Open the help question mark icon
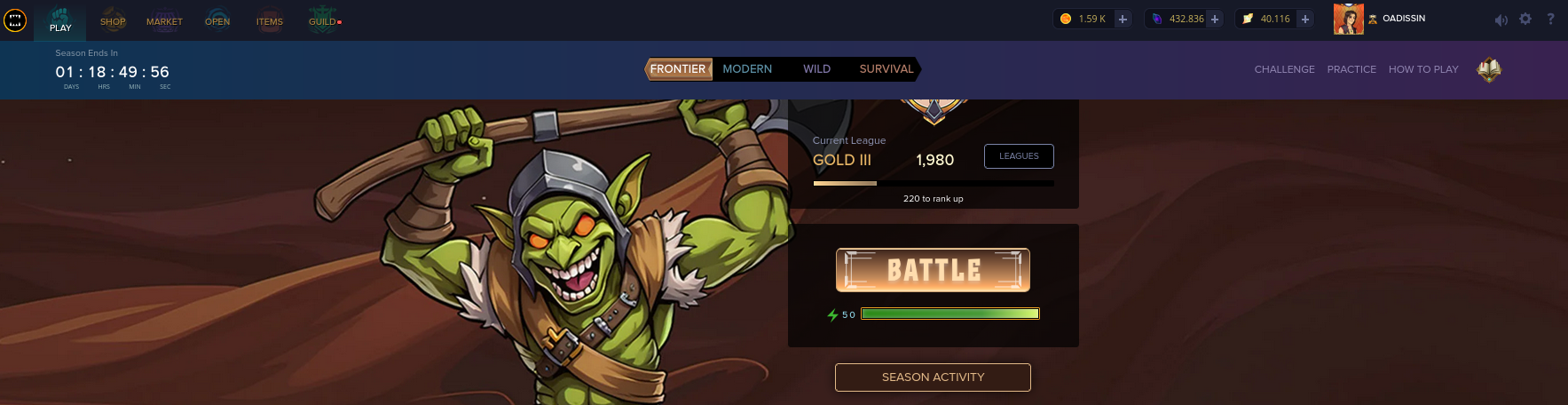 [1550, 19]
